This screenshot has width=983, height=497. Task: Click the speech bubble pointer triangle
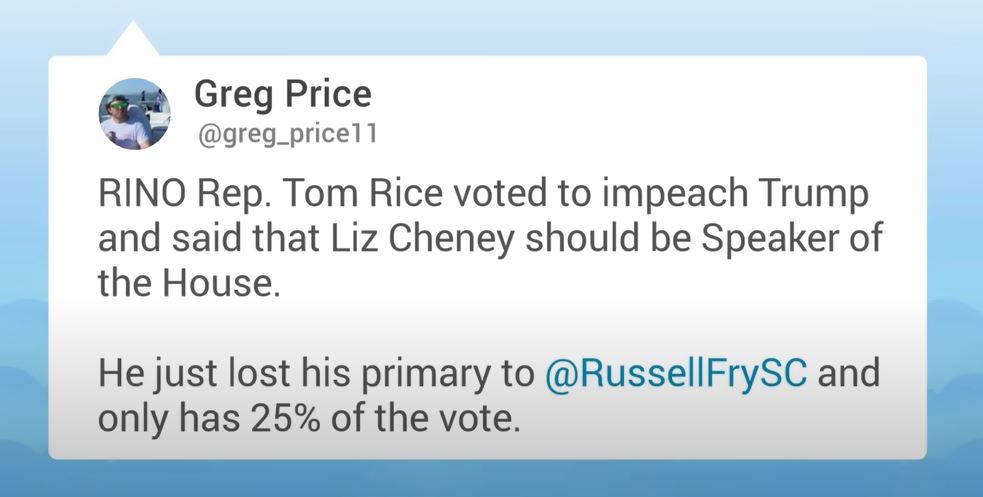[x=132, y=39]
